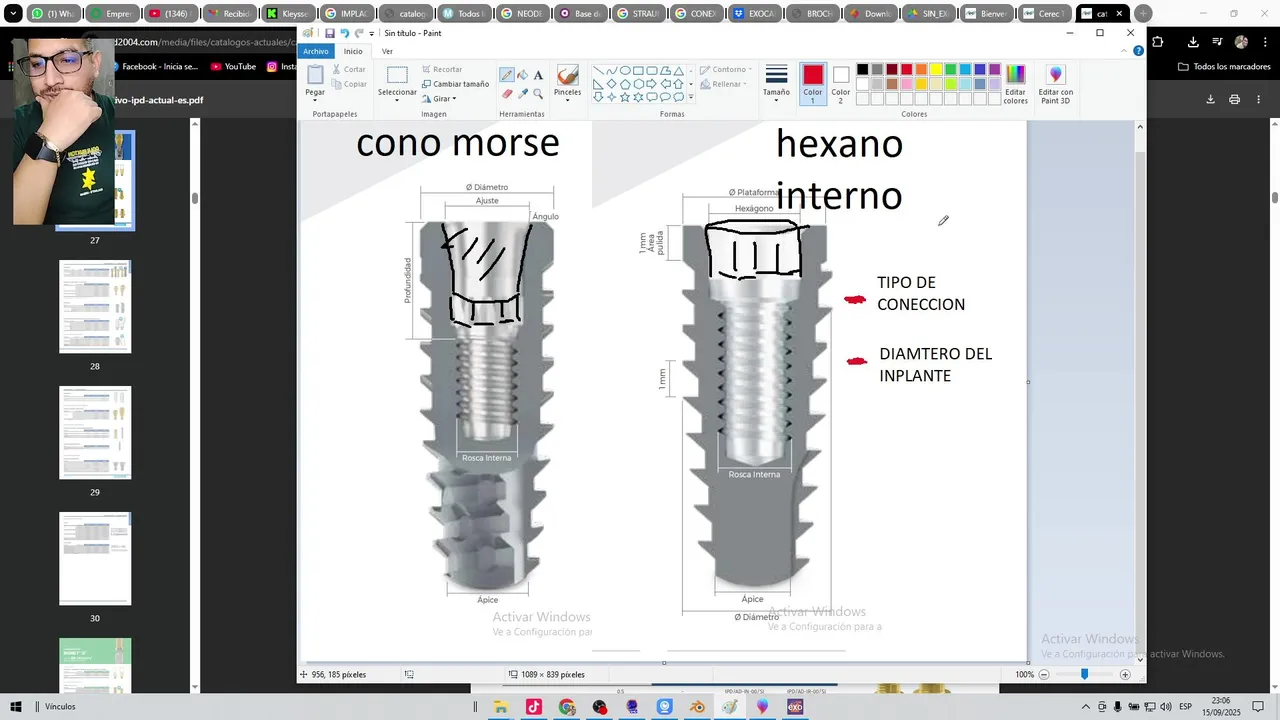Switch to the Inicio ribbon tab
Viewport: 1280px width, 720px height.
click(353, 51)
